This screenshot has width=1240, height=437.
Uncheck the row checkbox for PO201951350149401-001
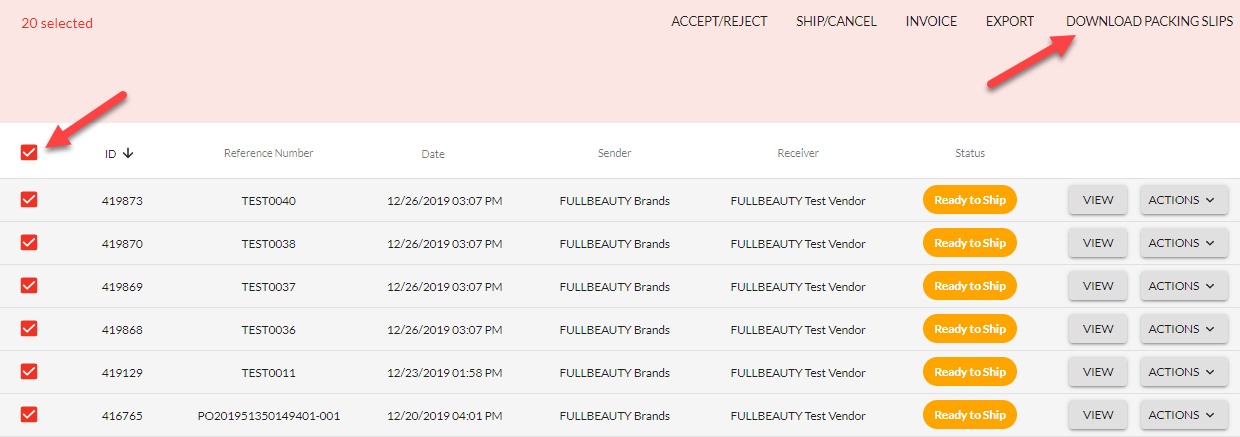(29, 415)
